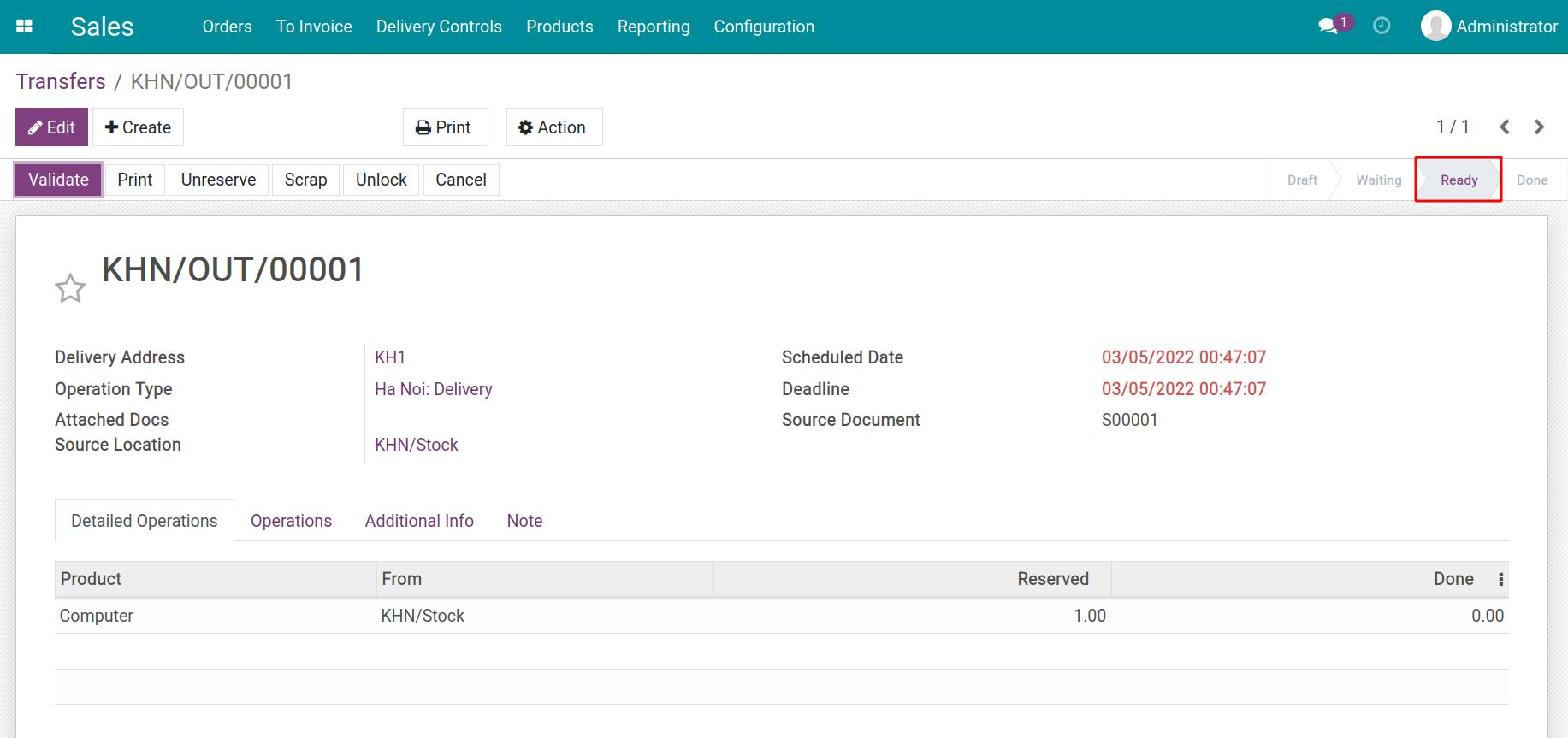The image size is (1568, 738).
Task: Open the apps grid menu icon
Action: click(24, 27)
